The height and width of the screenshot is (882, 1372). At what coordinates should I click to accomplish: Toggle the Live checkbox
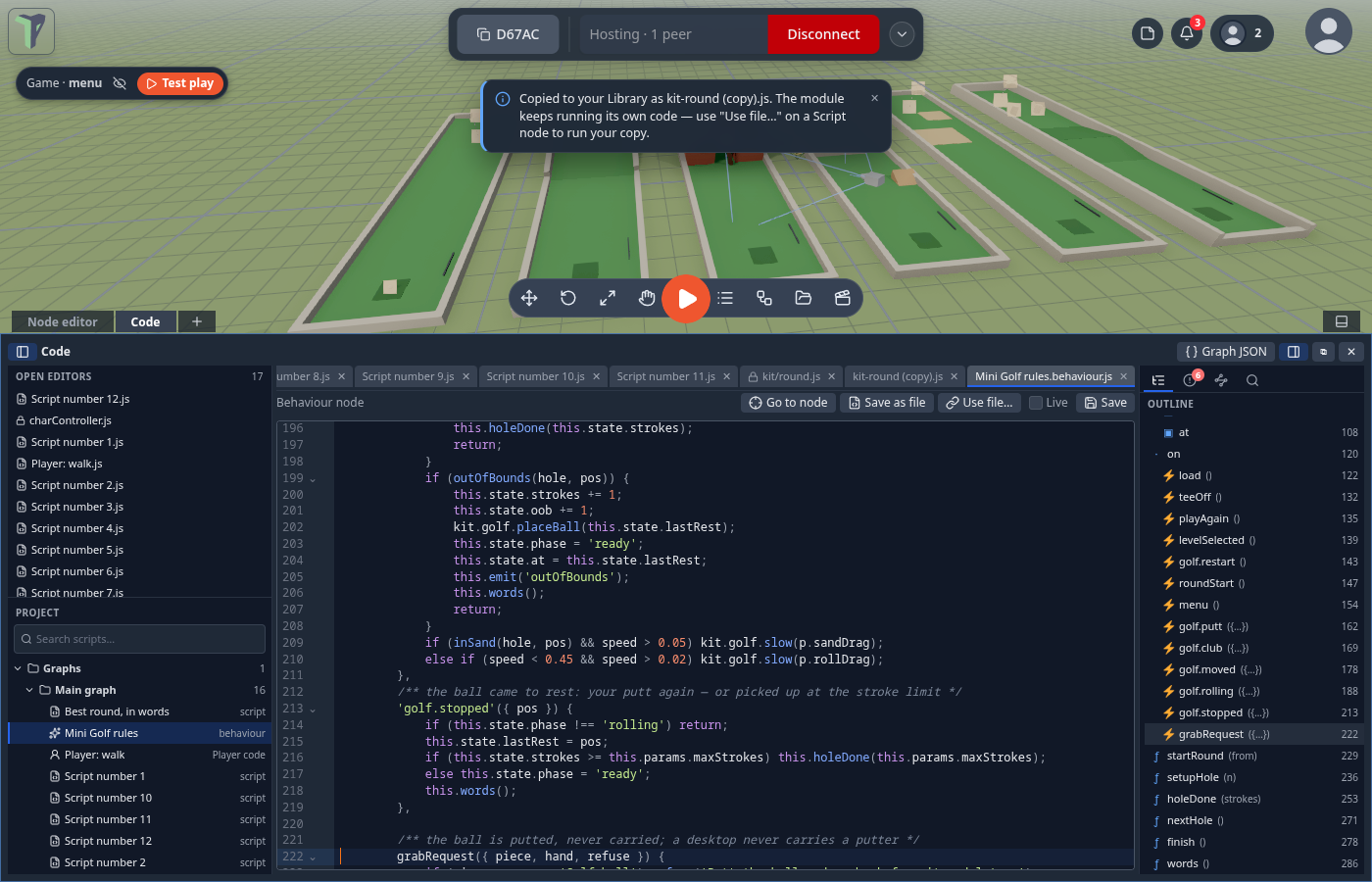(x=1036, y=403)
